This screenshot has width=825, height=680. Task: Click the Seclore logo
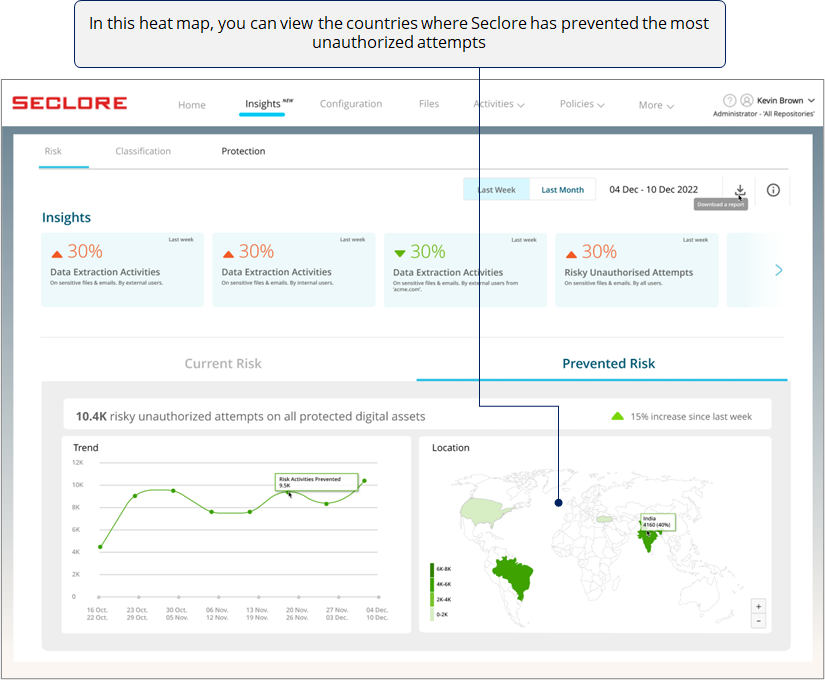point(69,103)
